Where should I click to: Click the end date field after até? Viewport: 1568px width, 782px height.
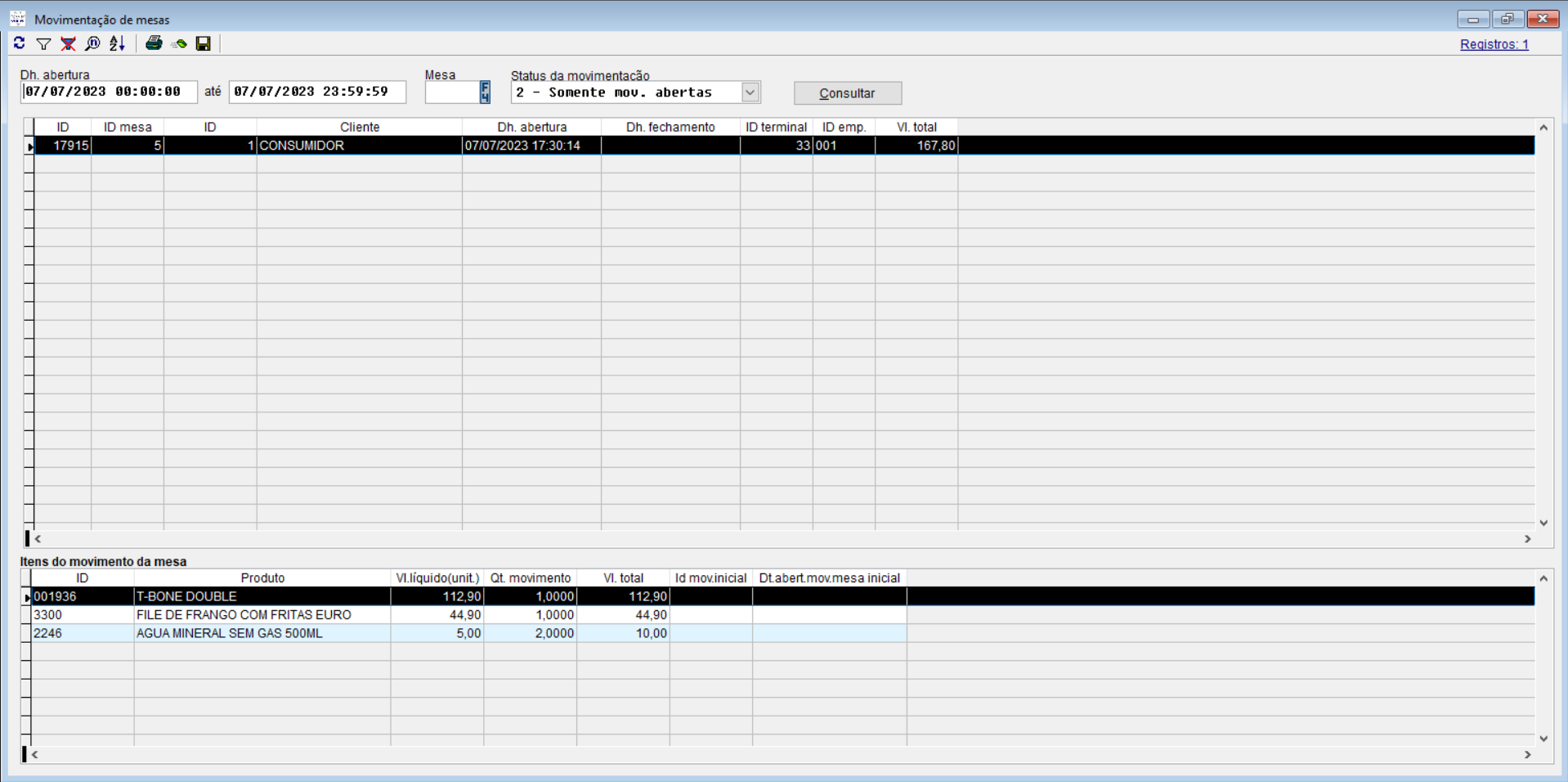tap(317, 92)
